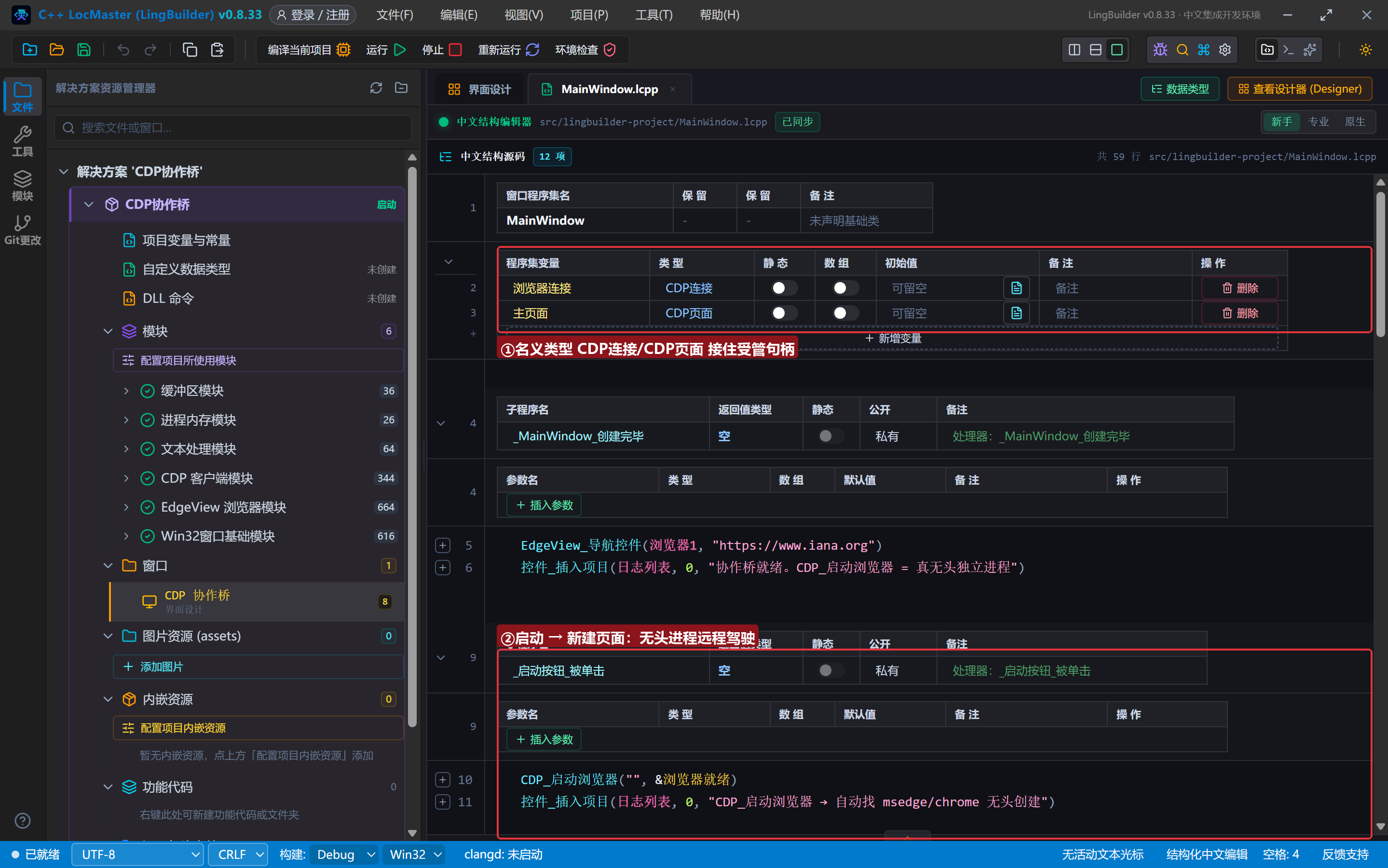
Task: Click the undo arrow icon
Action: click(123, 50)
